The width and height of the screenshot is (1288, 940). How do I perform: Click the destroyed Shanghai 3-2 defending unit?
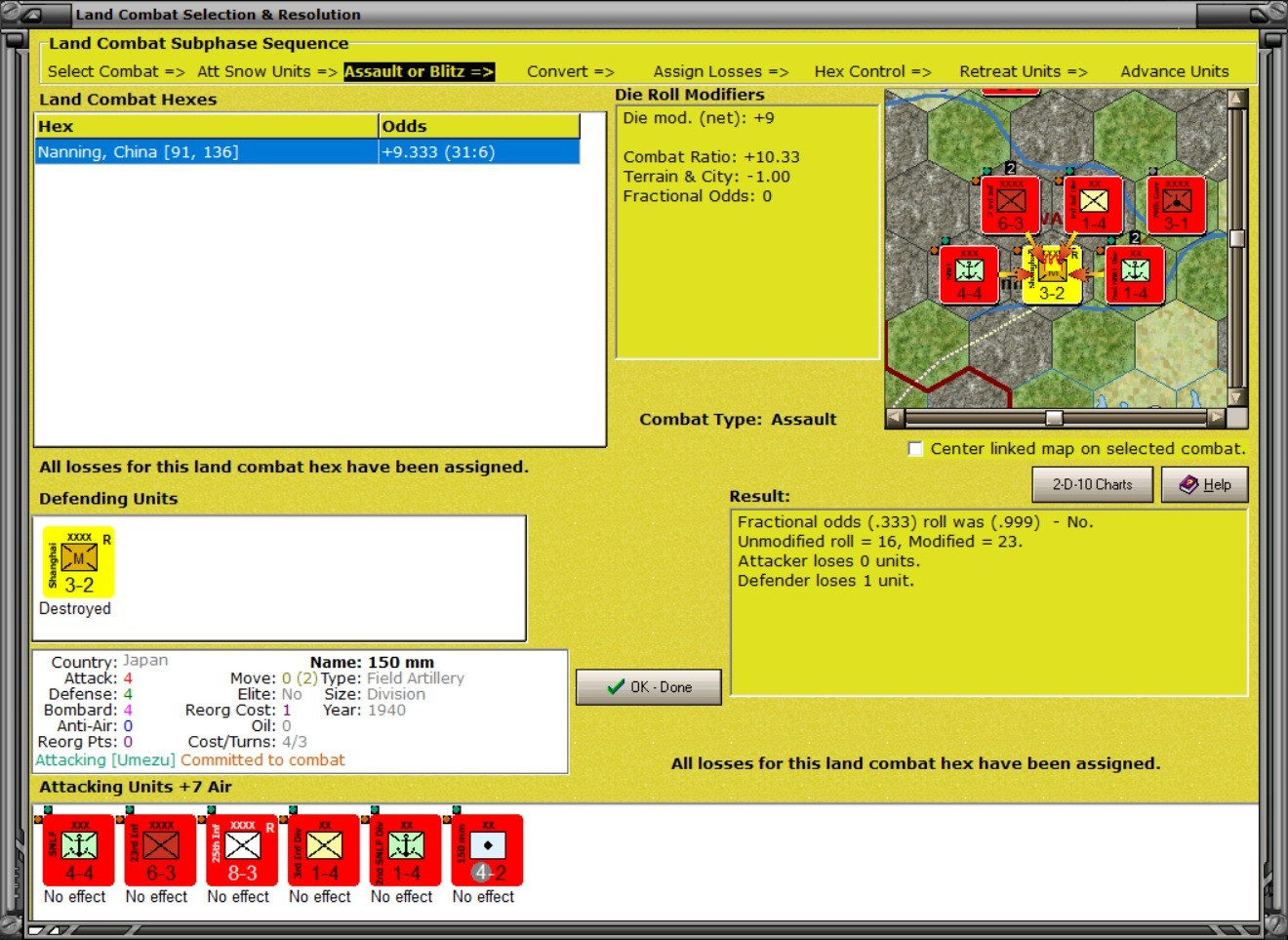[x=79, y=561]
